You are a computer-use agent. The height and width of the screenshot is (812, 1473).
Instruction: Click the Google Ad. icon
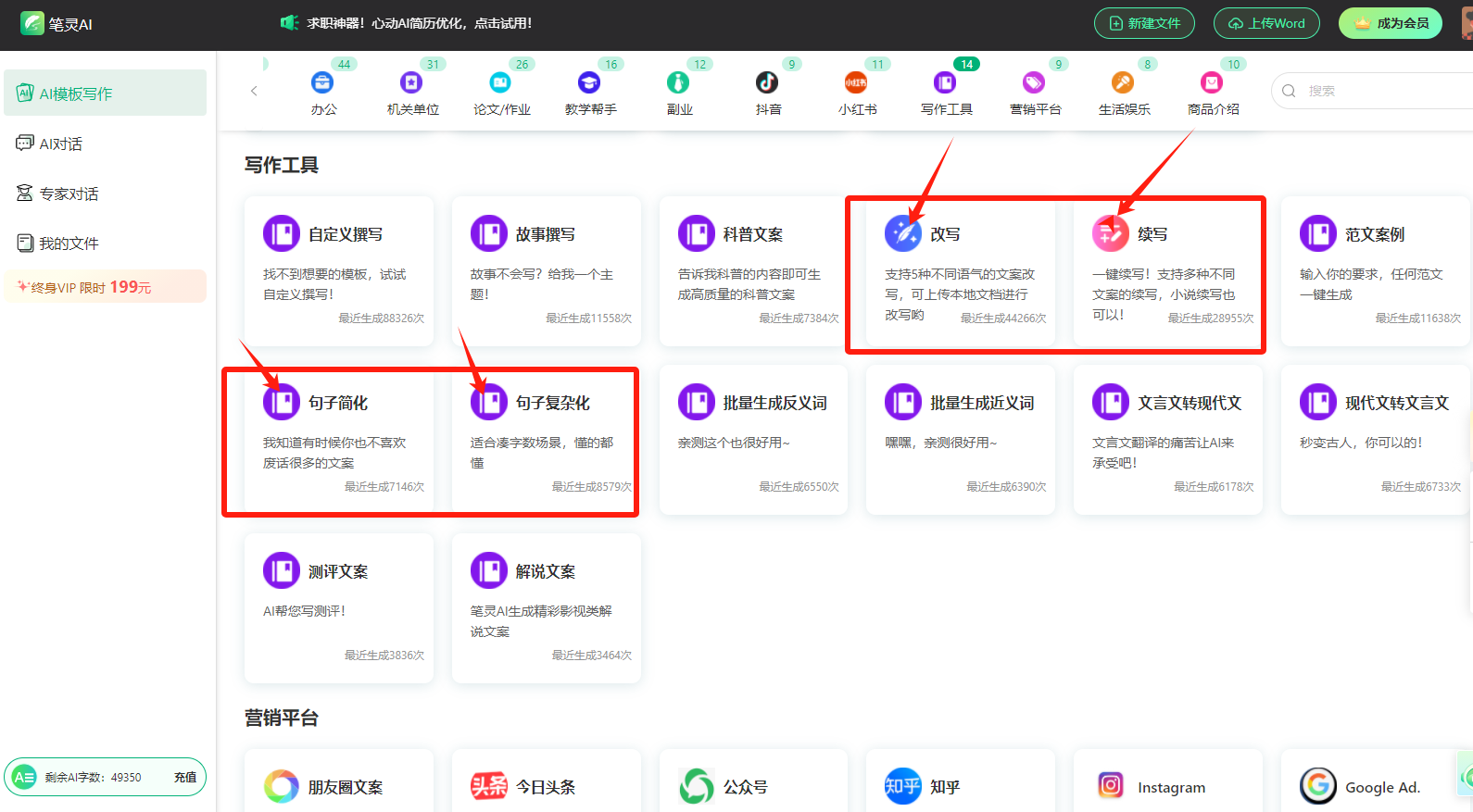click(x=1318, y=786)
